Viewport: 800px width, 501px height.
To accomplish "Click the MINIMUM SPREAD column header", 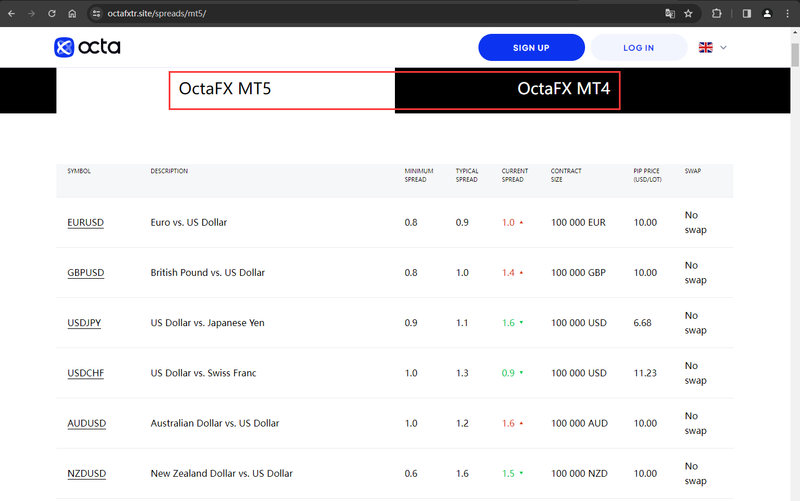I will [419, 175].
